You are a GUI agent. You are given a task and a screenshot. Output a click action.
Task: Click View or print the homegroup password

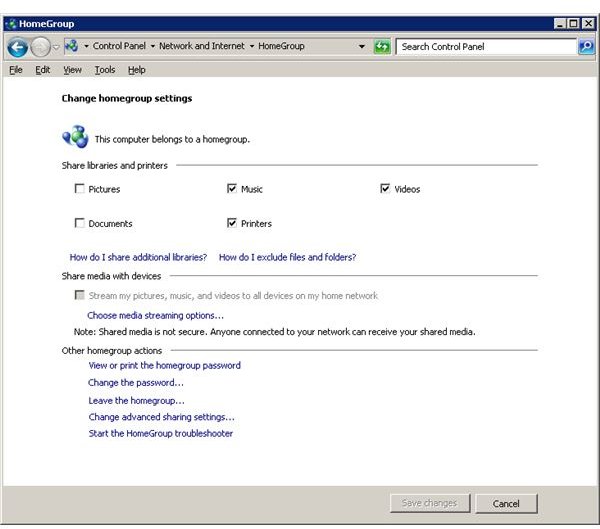tap(164, 366)
